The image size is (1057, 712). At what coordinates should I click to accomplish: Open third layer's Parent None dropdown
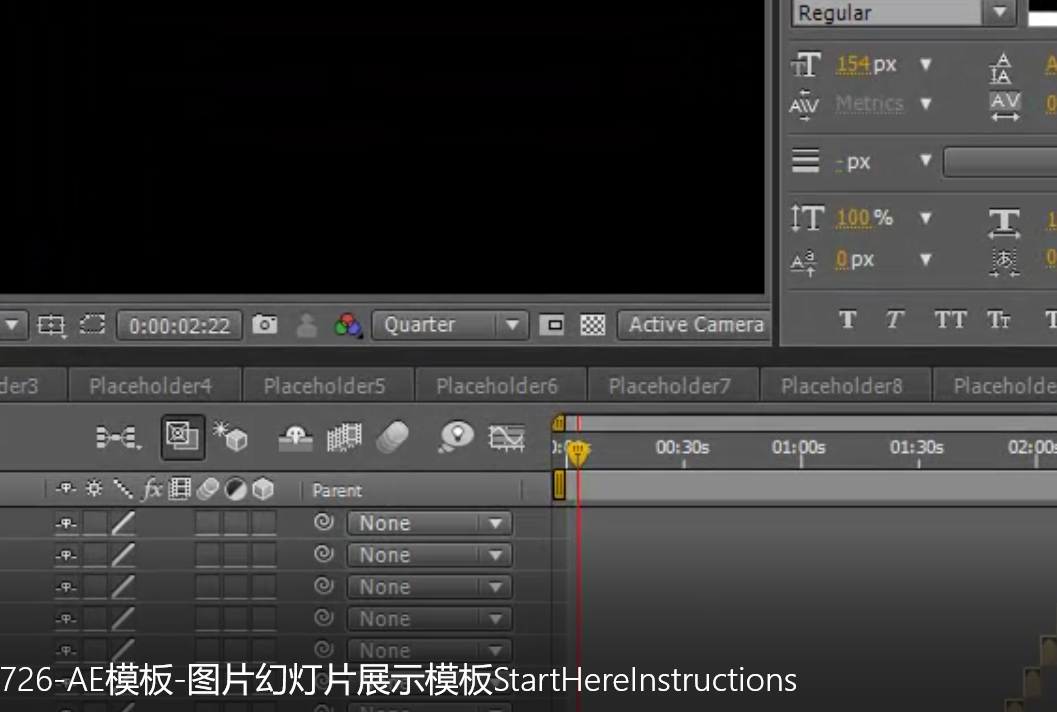[x=429, y=587]
